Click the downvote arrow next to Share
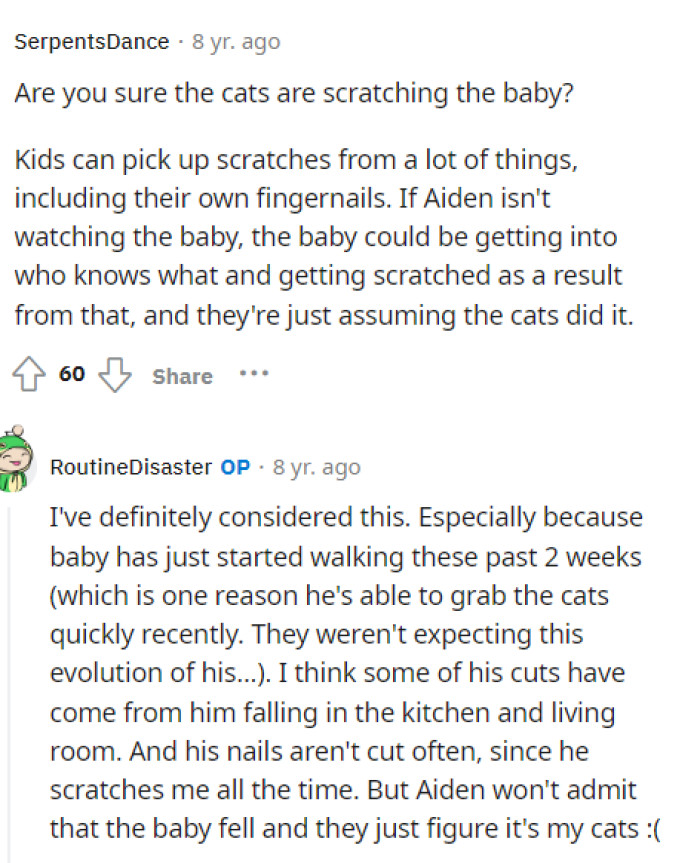The image size is (700, 863). pos(115,377)
